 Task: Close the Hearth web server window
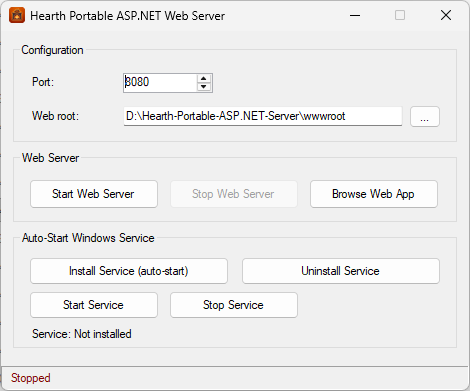pos(446,15)
